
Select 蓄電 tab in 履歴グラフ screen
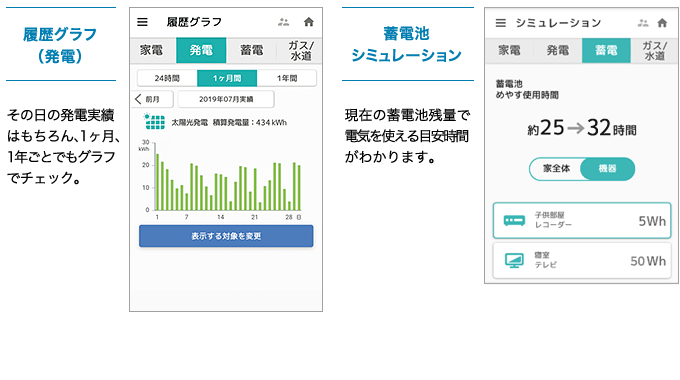point(252,50)
